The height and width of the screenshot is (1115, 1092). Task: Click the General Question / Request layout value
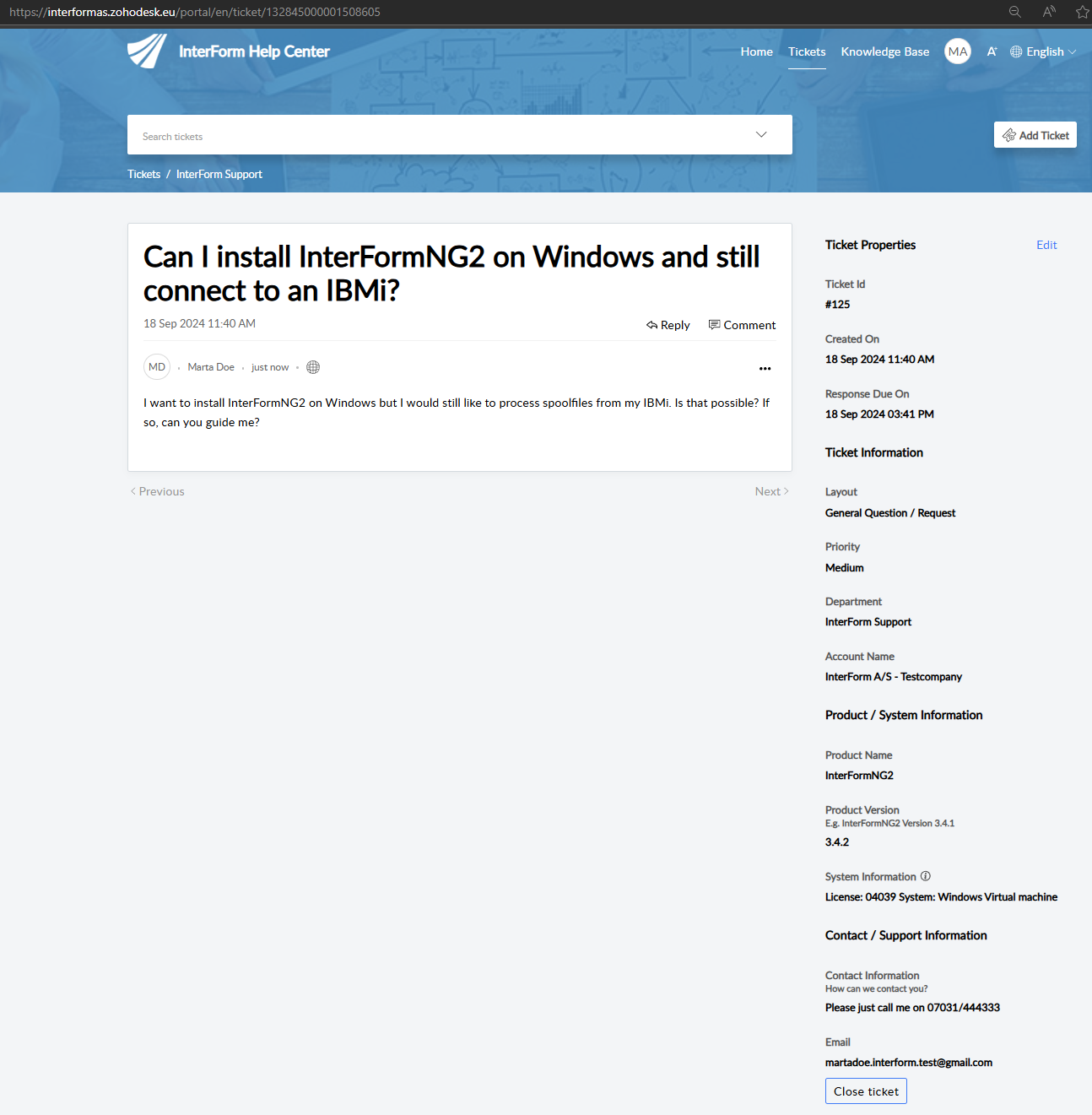click(x=890, y=513)
